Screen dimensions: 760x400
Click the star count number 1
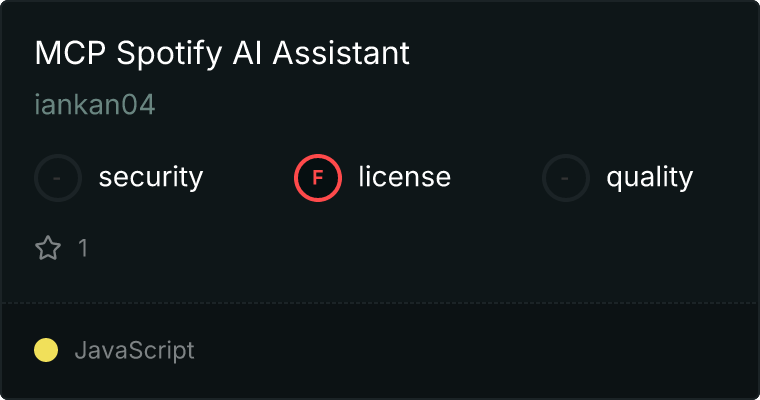(83, 248)
